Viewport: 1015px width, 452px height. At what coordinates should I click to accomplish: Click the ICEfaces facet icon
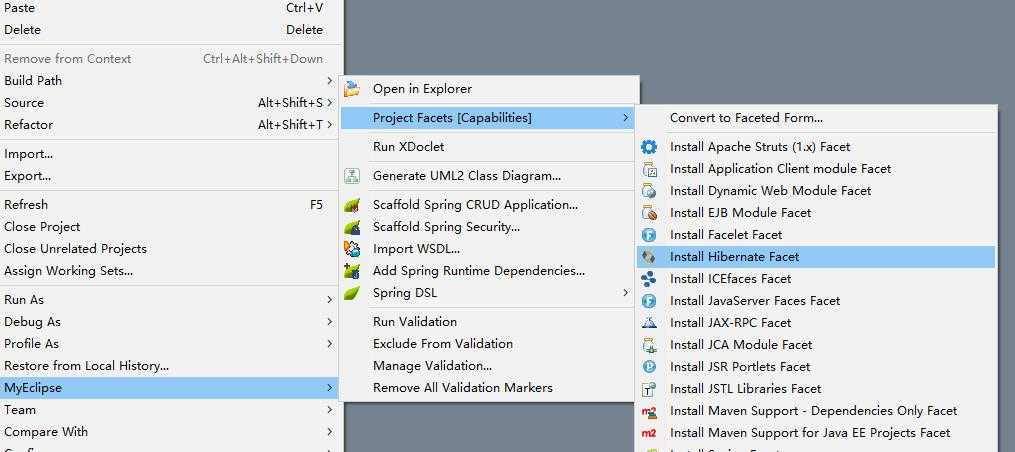(x=649, y=279)
